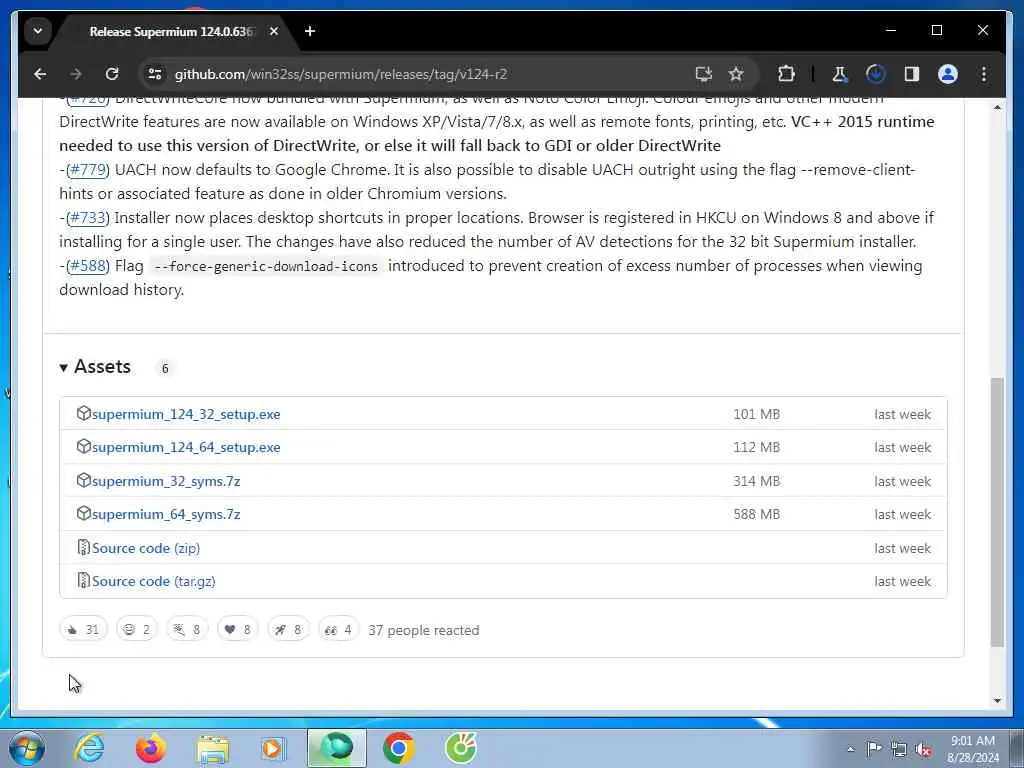1024x768 pixels.
Task: Click the scrollbar up arrow
Action: (997, 106)
